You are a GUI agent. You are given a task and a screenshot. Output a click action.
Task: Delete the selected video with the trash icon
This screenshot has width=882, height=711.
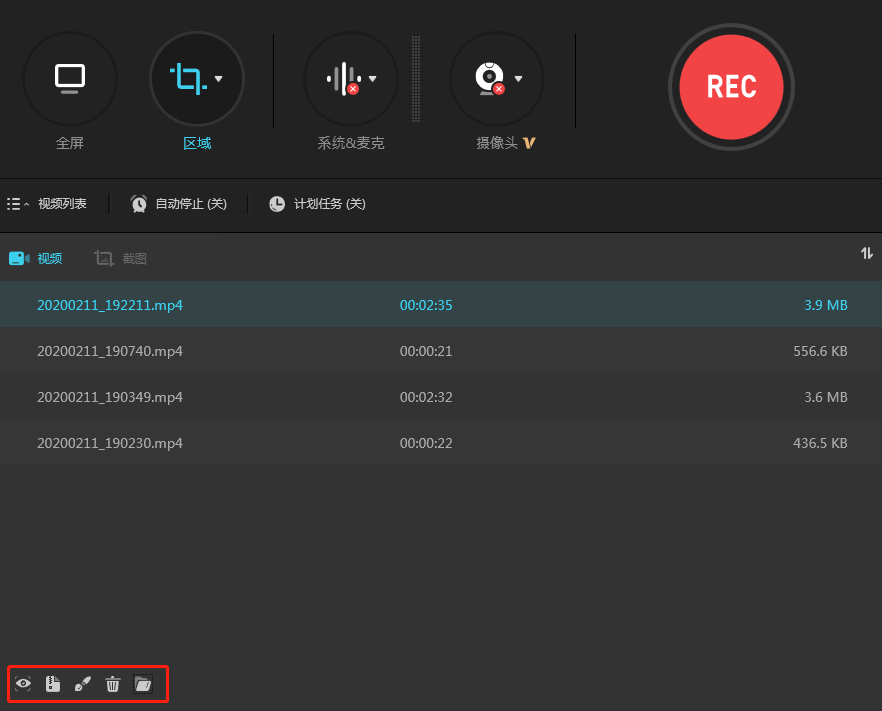pos(113,684)
